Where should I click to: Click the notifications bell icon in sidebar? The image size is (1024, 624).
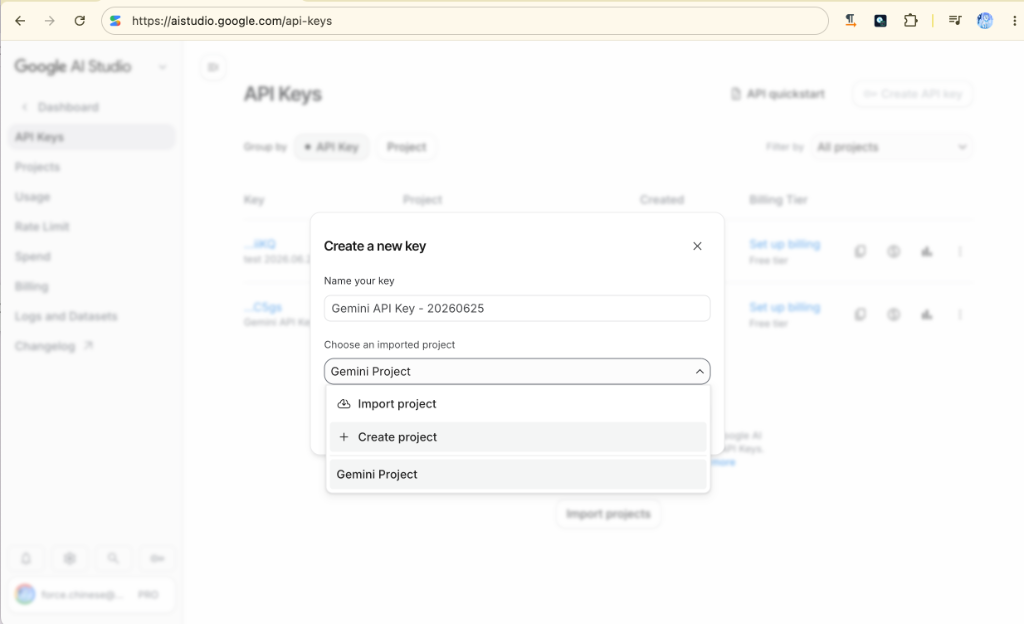pyautogui.click(x=26, y=558)
